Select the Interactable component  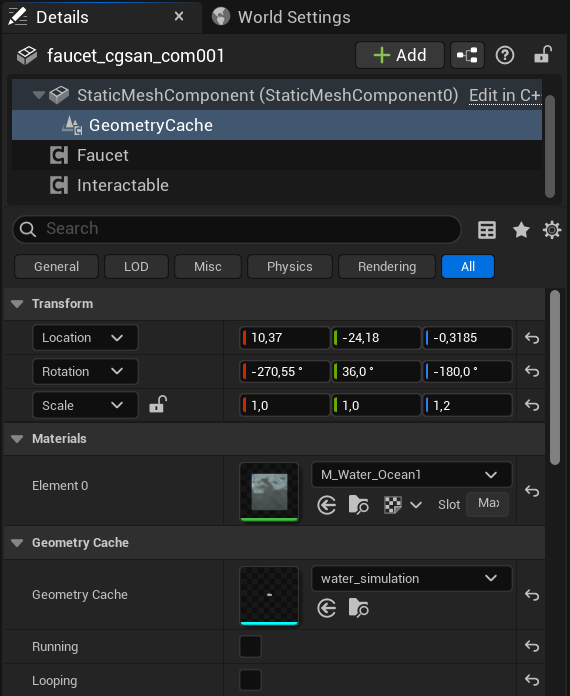[x=277, y=185]
